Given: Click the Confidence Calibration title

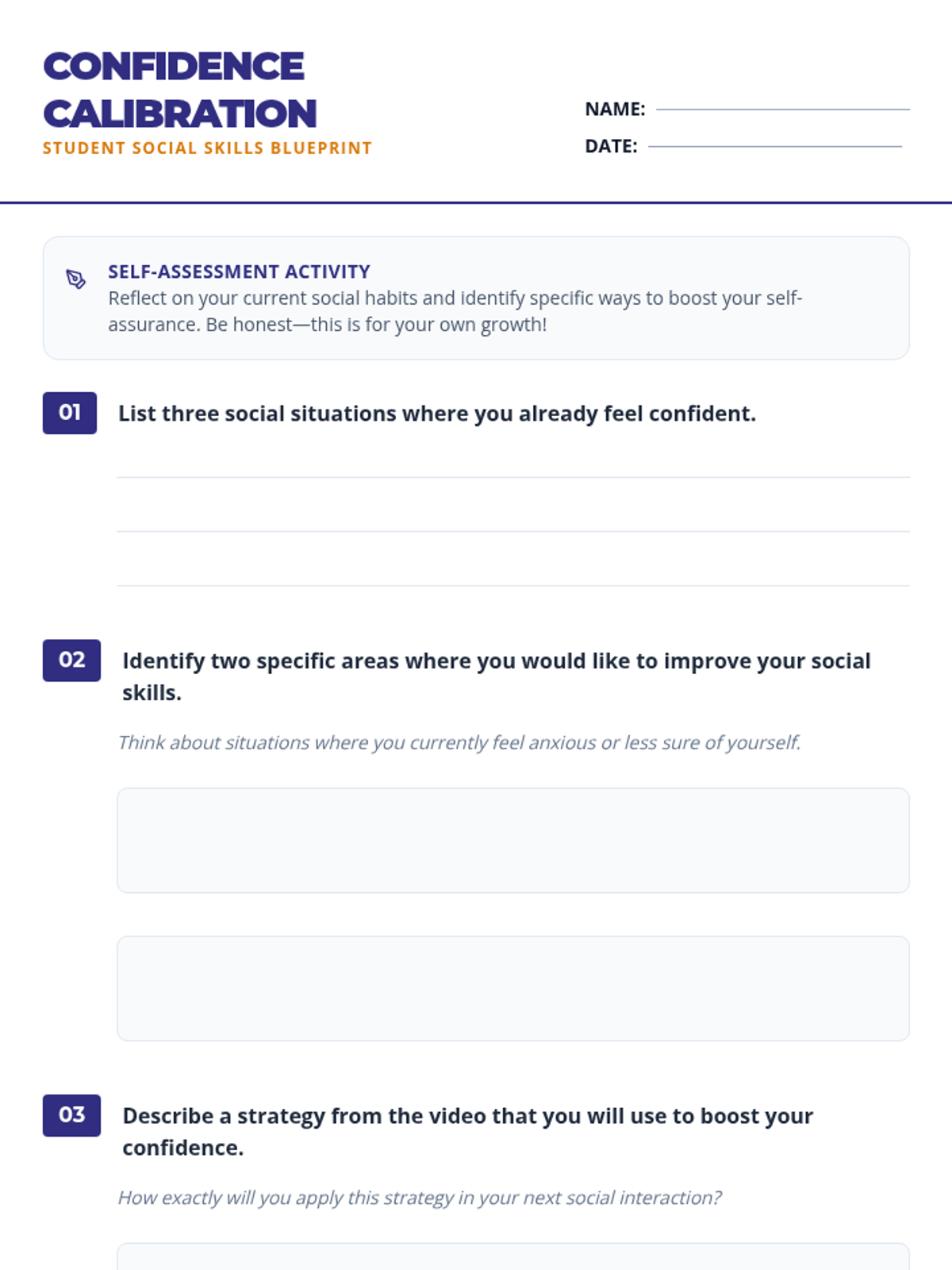Looking at the screenshot, I should pyautogui.click(x=180, y=90).
